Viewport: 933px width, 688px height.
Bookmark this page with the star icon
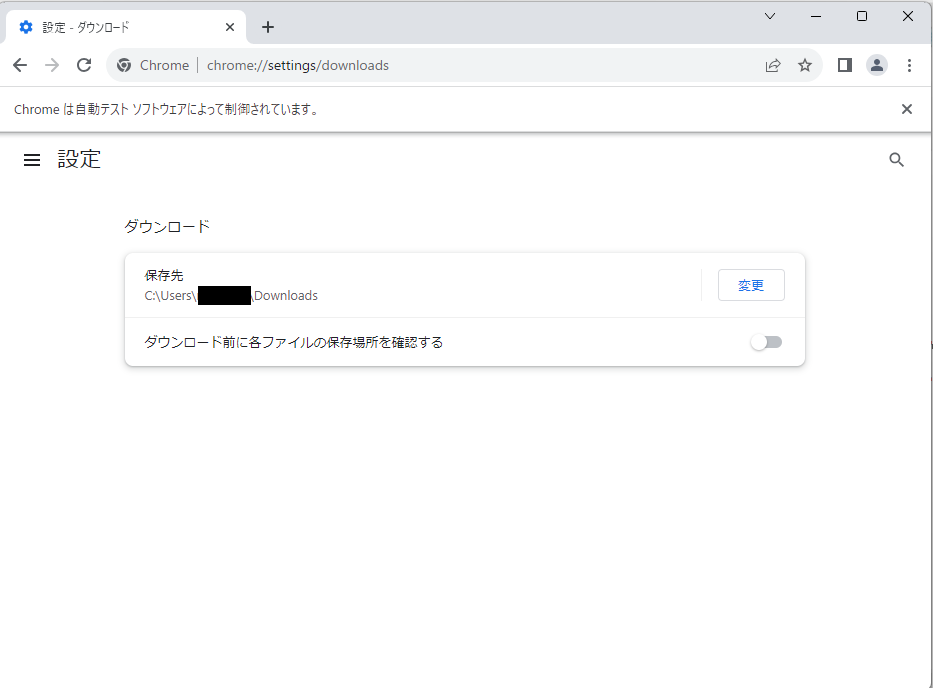[x=805, y=65]
